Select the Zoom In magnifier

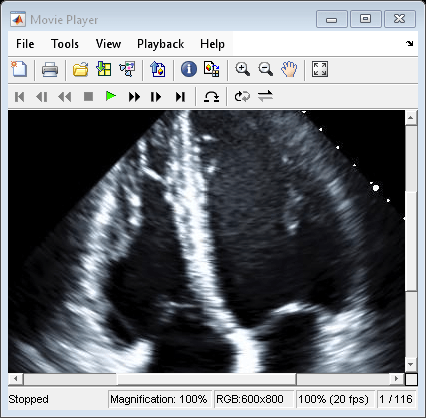coord(242,69)
